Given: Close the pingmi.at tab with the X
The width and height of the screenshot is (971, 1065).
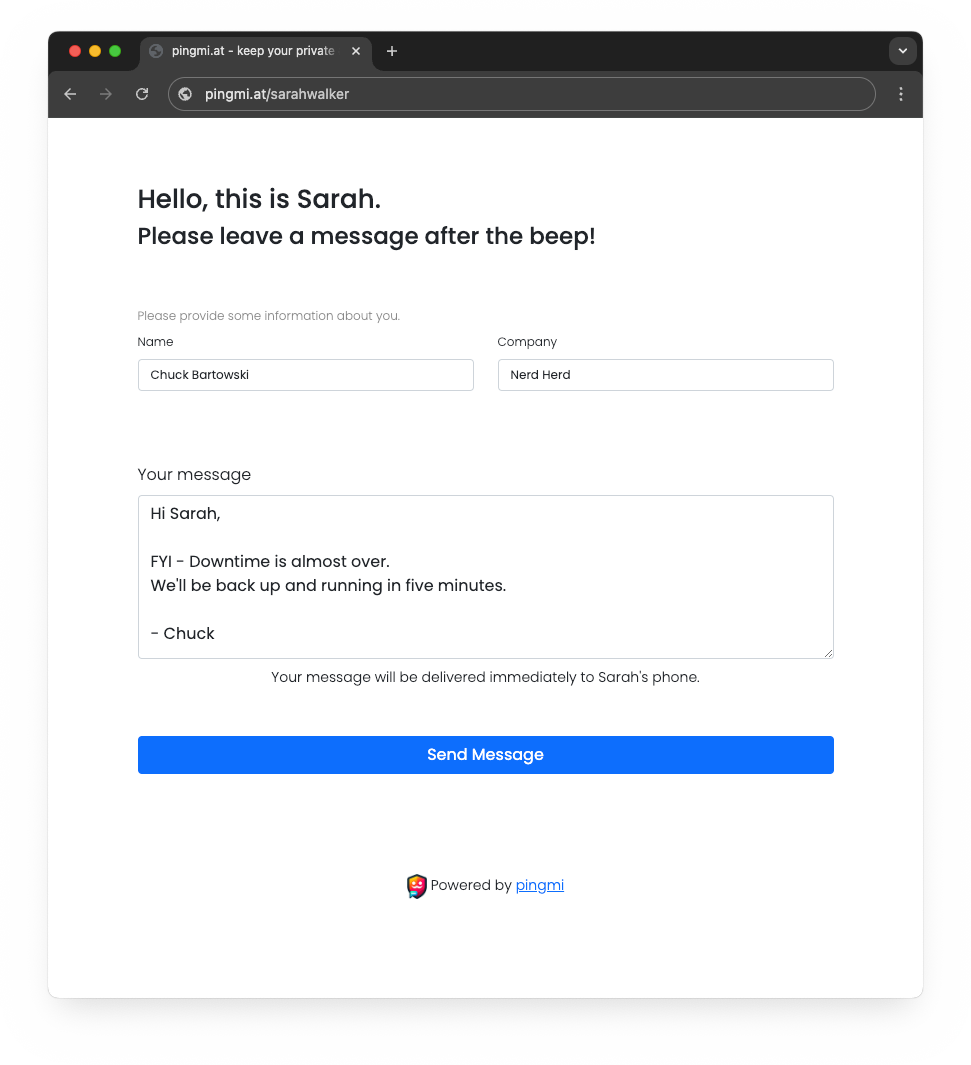Looking at the screenshot, I should pos(356,51).
